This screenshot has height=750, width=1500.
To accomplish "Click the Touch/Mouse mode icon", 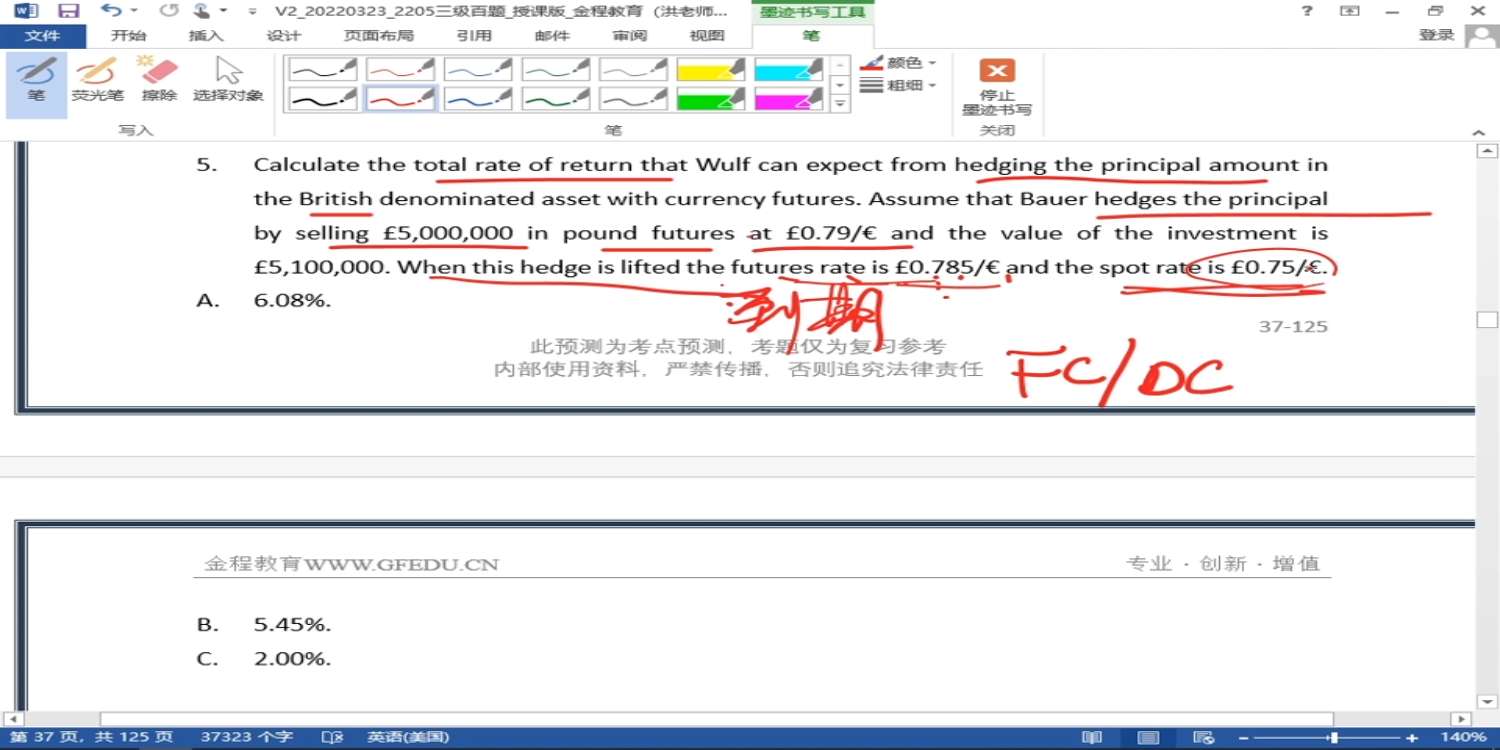I will [203, 11].
